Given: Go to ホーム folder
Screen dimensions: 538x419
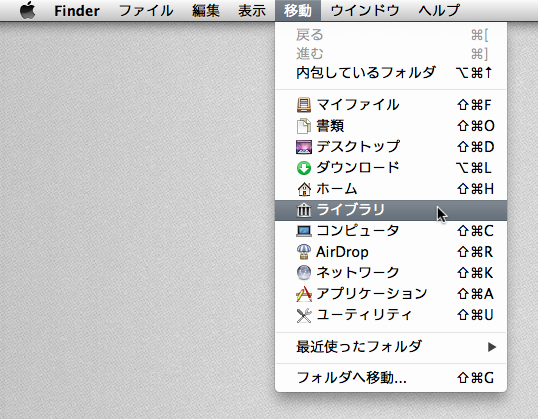Looking at the screenshot, I should [391, 189].
